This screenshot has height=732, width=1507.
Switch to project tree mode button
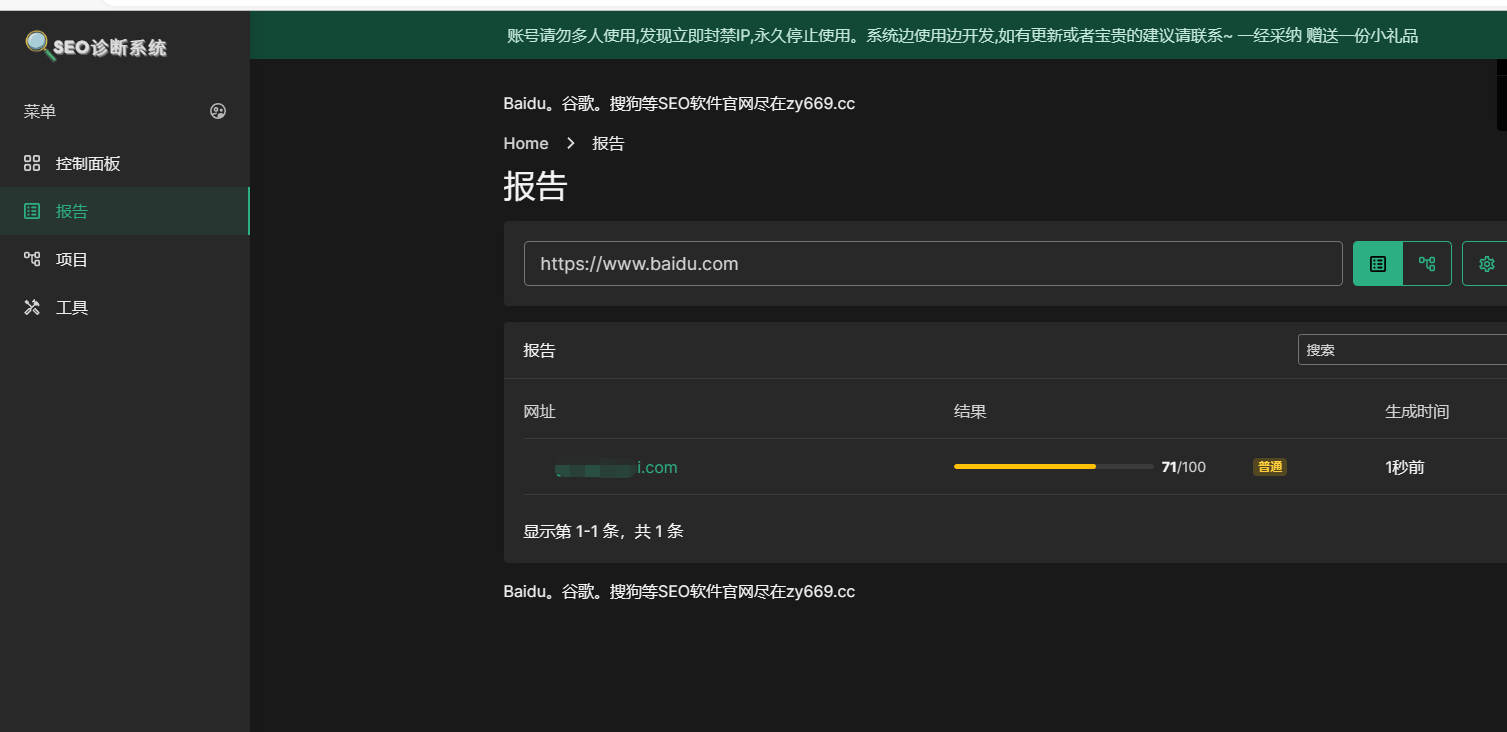1427,264
